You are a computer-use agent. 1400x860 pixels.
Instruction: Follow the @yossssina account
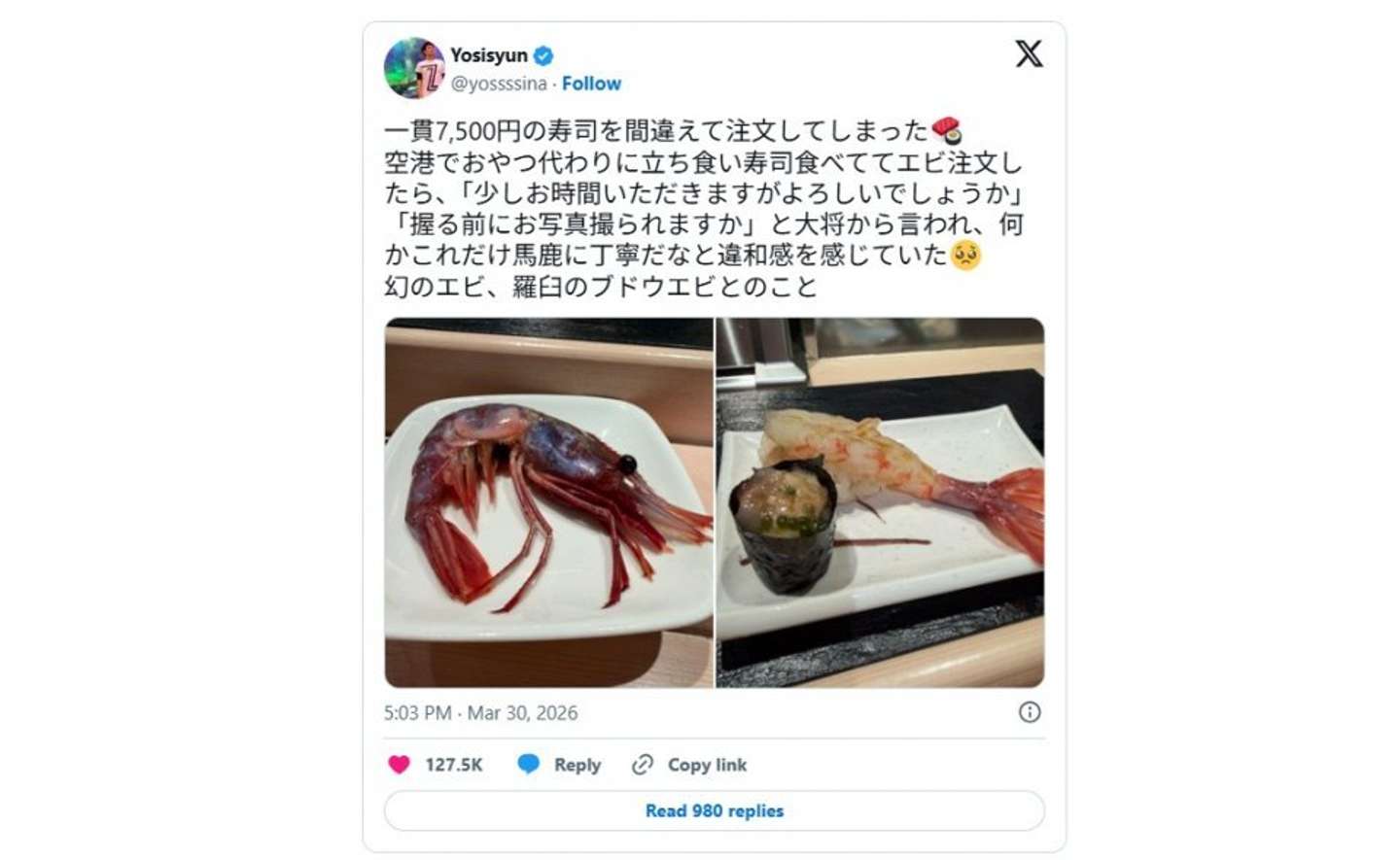(591, 84)
